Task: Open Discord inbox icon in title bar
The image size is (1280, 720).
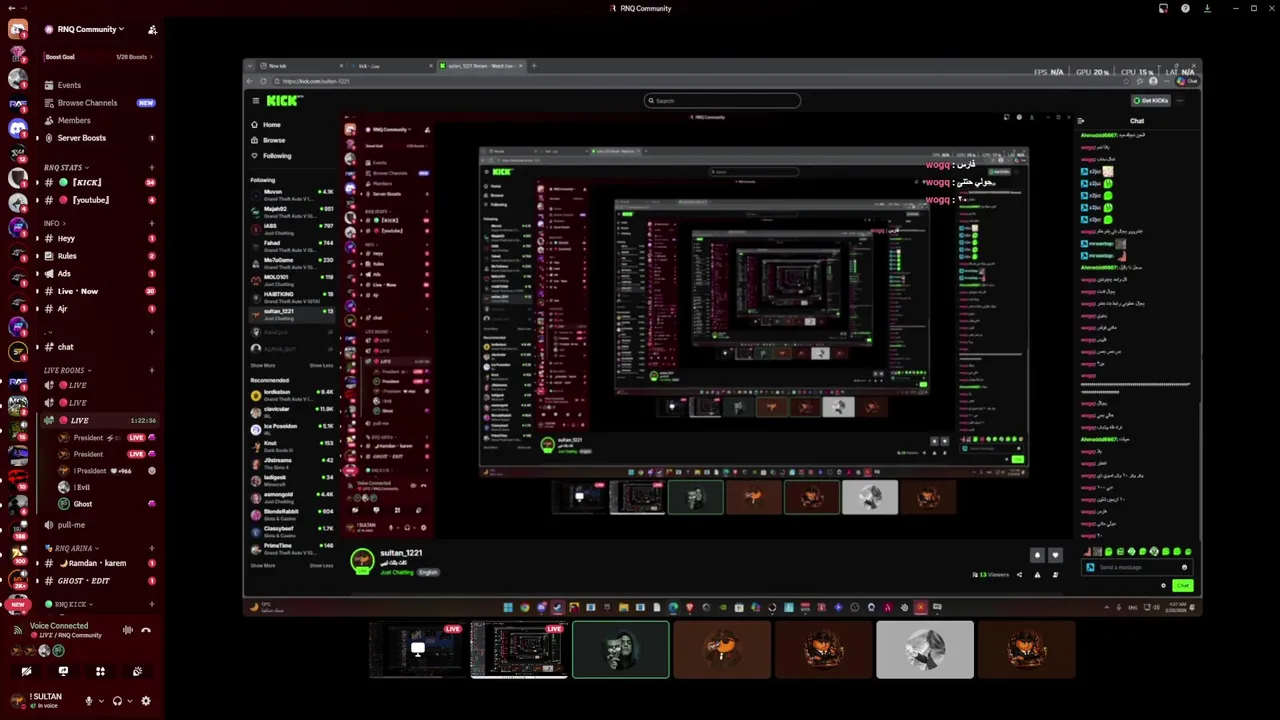Action: 1163,8
